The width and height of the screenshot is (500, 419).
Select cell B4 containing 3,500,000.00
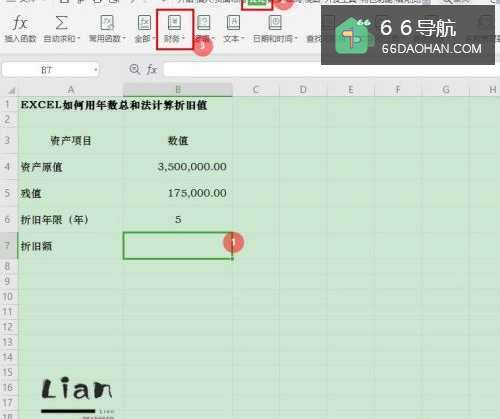pos(178,166)
